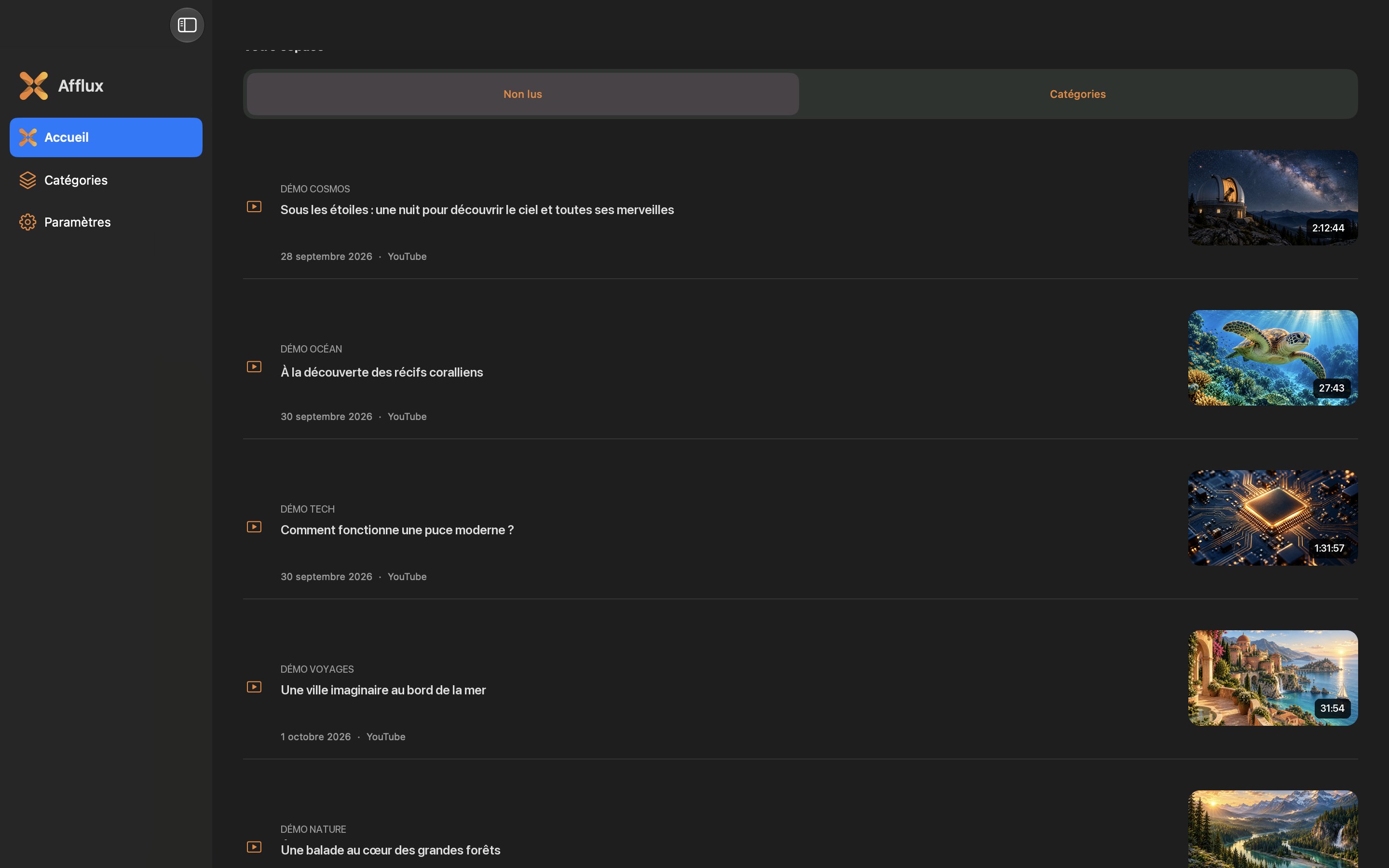Click the 1:31:57 duration badge
Screen dimensions: 1389x868
[1329, 549]
